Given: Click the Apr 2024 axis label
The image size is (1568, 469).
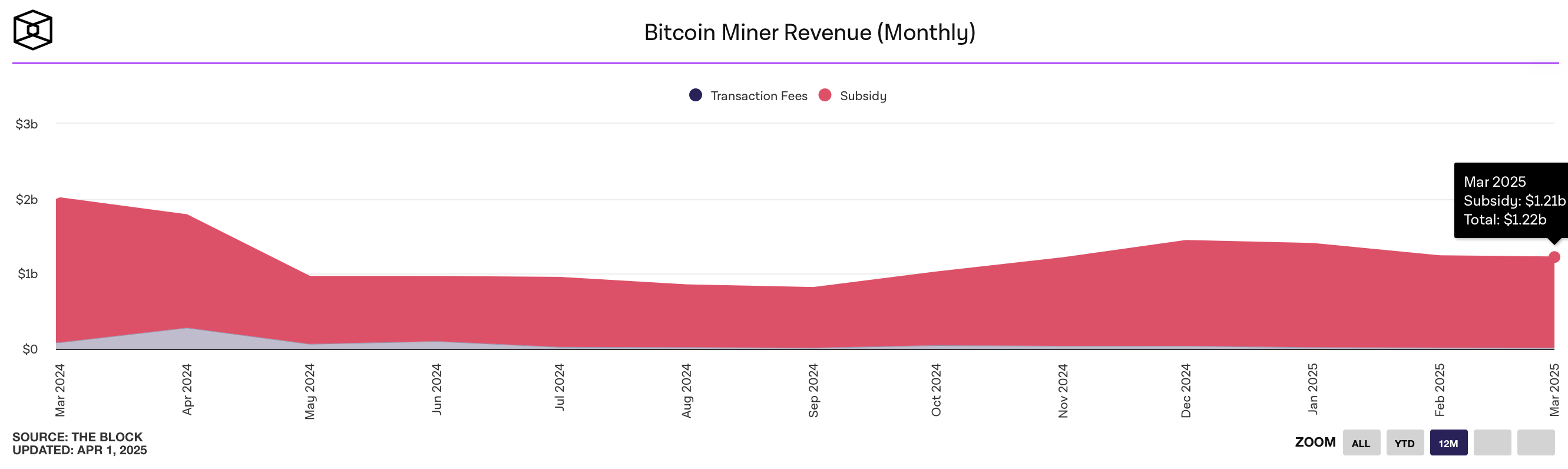Looking at the screenshot, I should click(187, 390).
